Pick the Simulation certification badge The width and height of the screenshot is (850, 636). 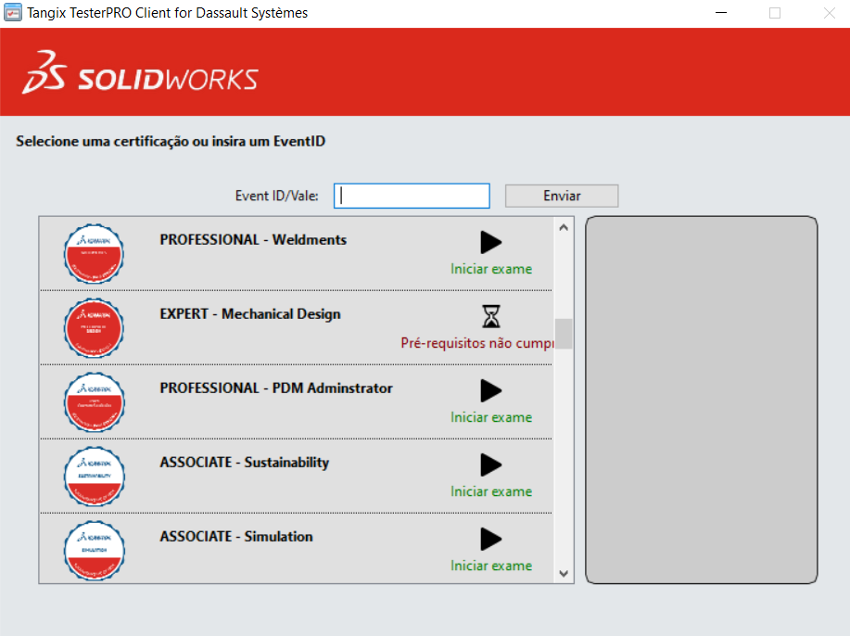(94, 549)
